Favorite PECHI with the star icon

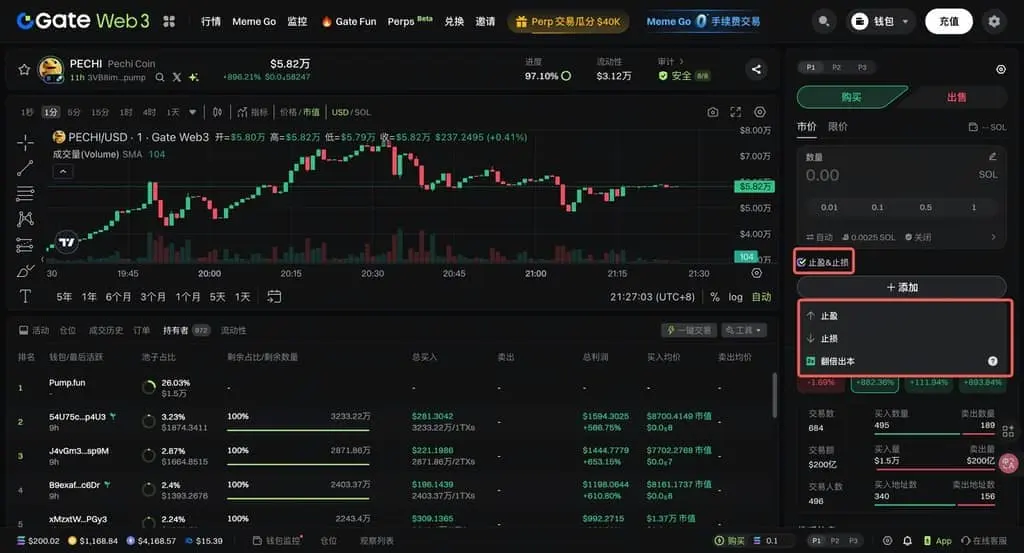pos(24,69)
